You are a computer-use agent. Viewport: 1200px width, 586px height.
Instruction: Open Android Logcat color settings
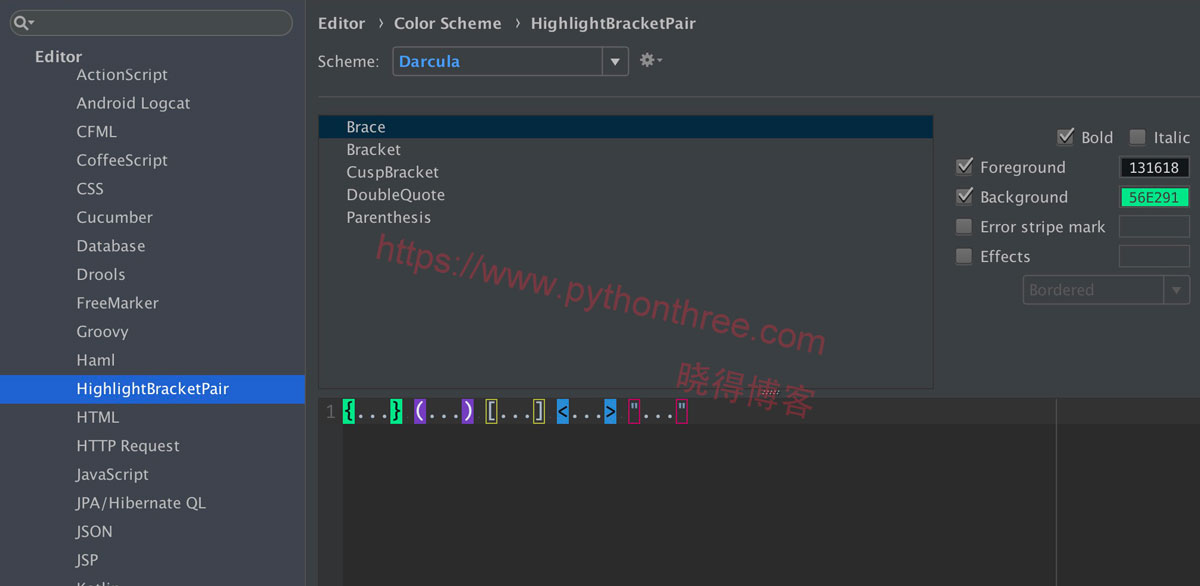[x=133, y=103]
